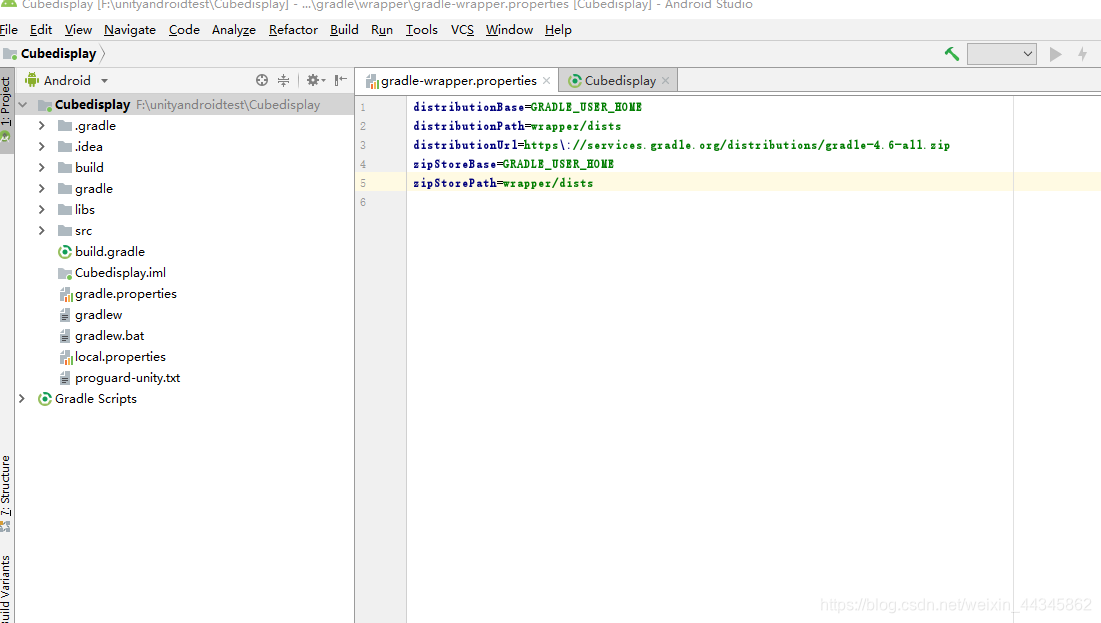The image size is (1101, 623).
Task: Open the run configuration dropdown
Action: pyautogui.click(x=1002, y=54)
